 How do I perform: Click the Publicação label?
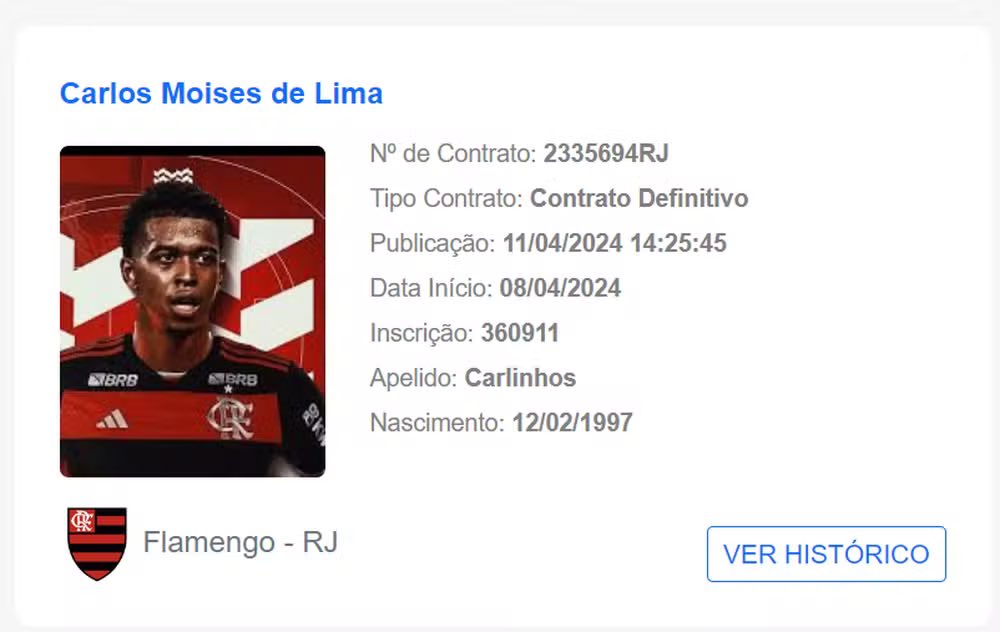coord(432,243)
